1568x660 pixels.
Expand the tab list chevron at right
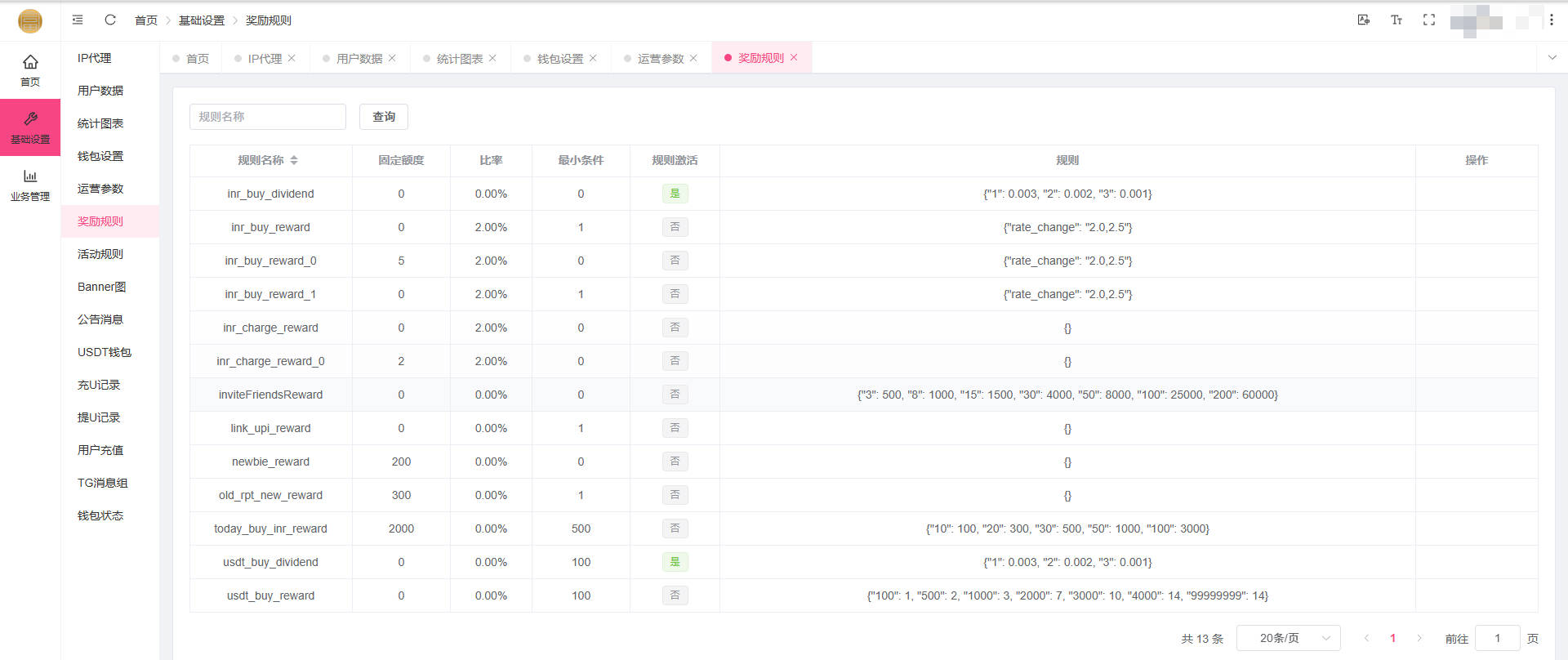click(1552, 58)
